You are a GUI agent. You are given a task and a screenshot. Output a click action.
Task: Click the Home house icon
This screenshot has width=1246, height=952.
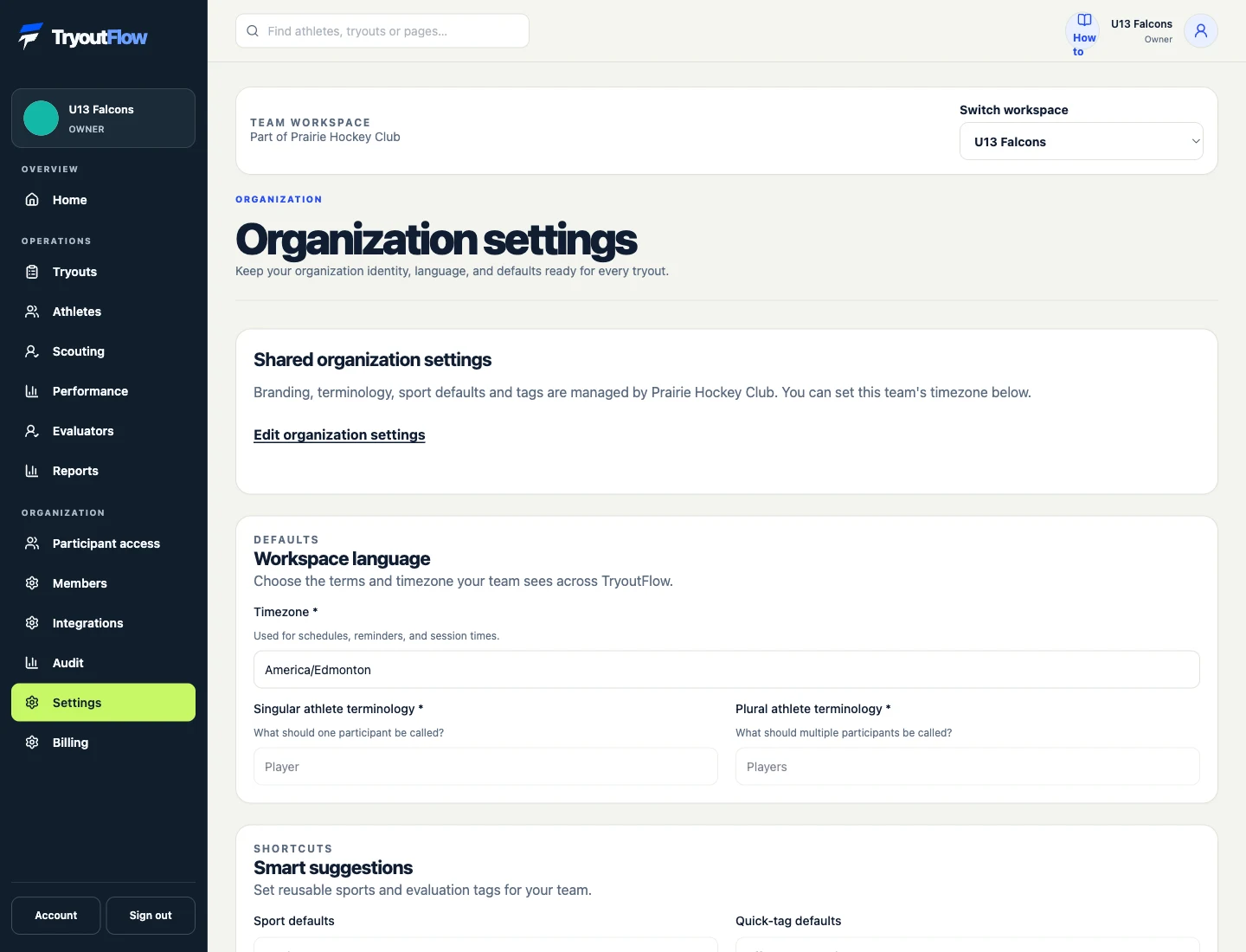click(32, 200)
